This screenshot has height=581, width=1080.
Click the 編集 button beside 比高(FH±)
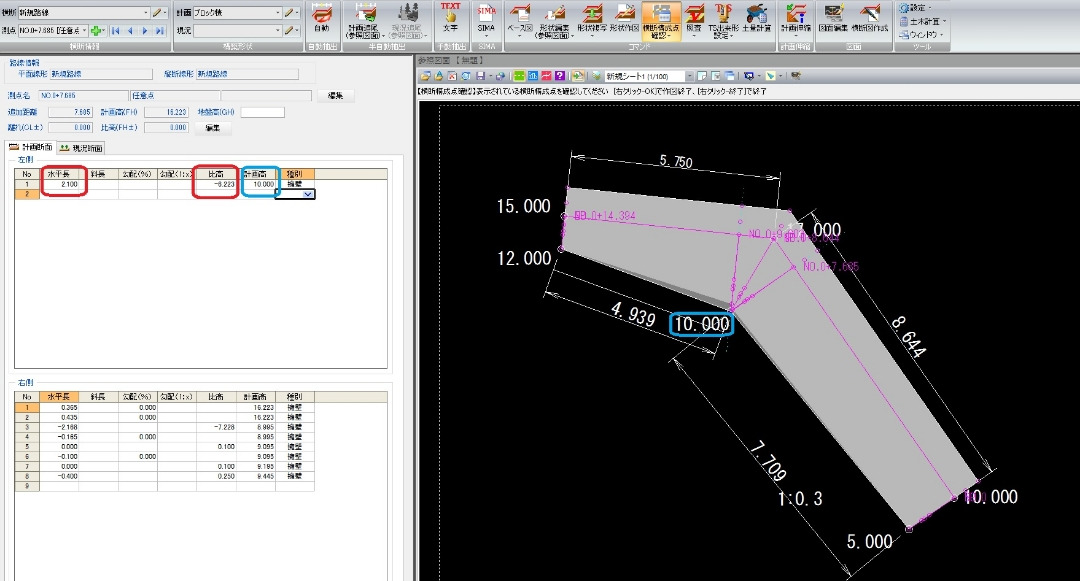(x=213, y=128)
